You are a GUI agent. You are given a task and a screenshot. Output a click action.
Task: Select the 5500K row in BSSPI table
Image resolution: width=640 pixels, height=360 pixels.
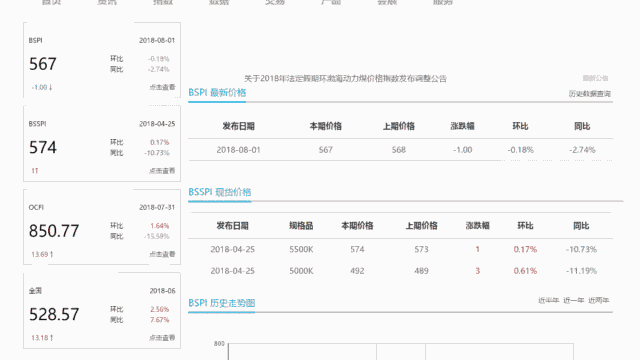click(400, 249)
